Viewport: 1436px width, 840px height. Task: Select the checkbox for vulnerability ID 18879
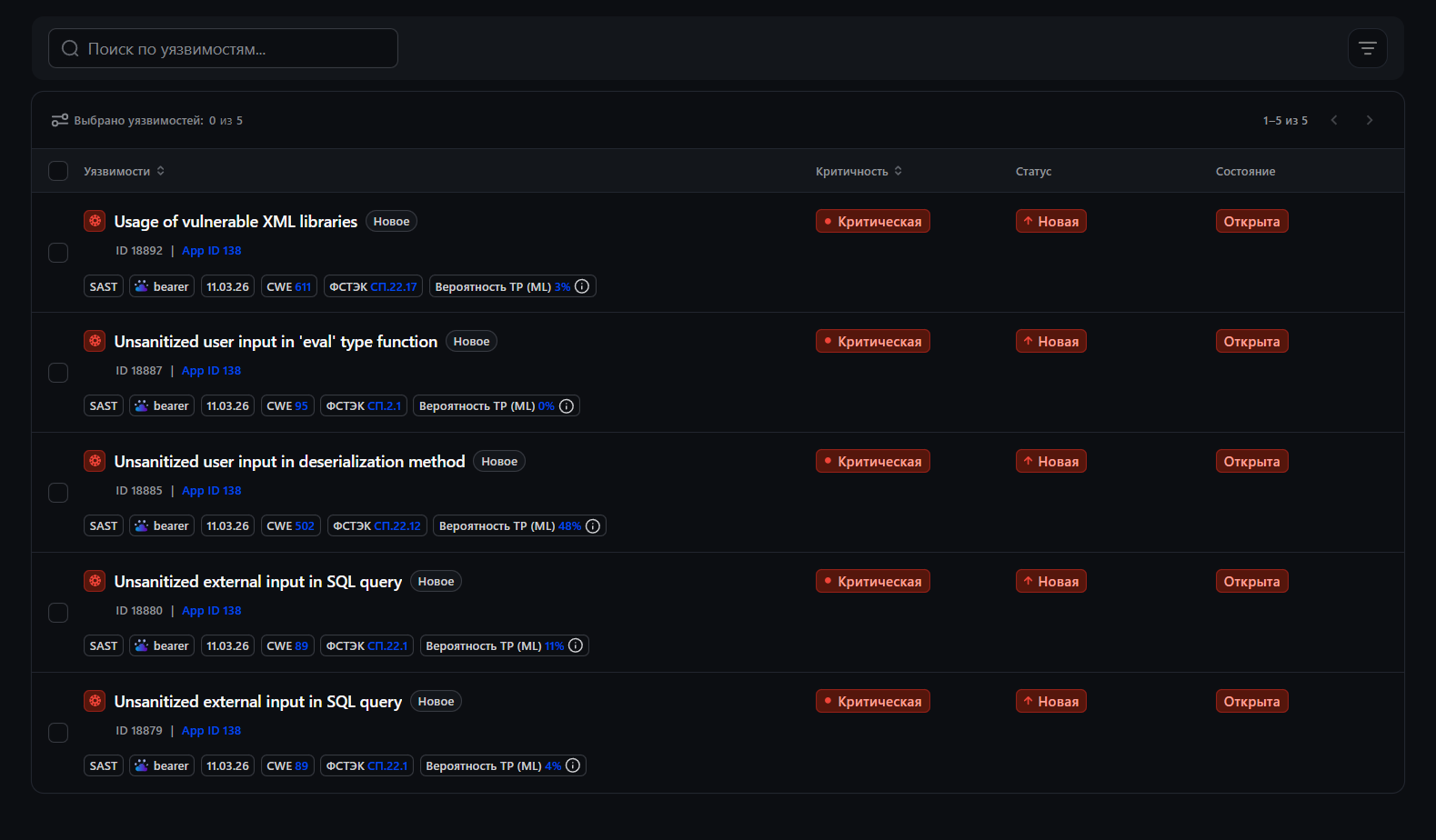click(x=58, y=733)
